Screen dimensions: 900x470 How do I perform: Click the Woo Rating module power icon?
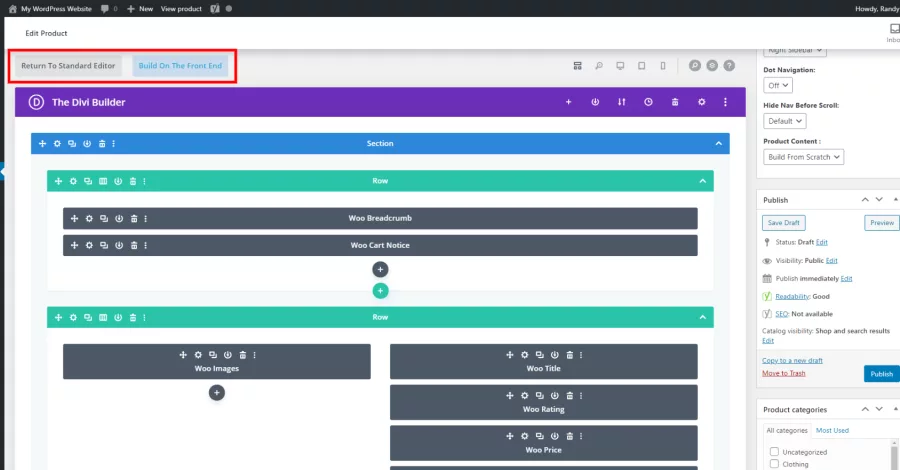(x=554, y=395)
